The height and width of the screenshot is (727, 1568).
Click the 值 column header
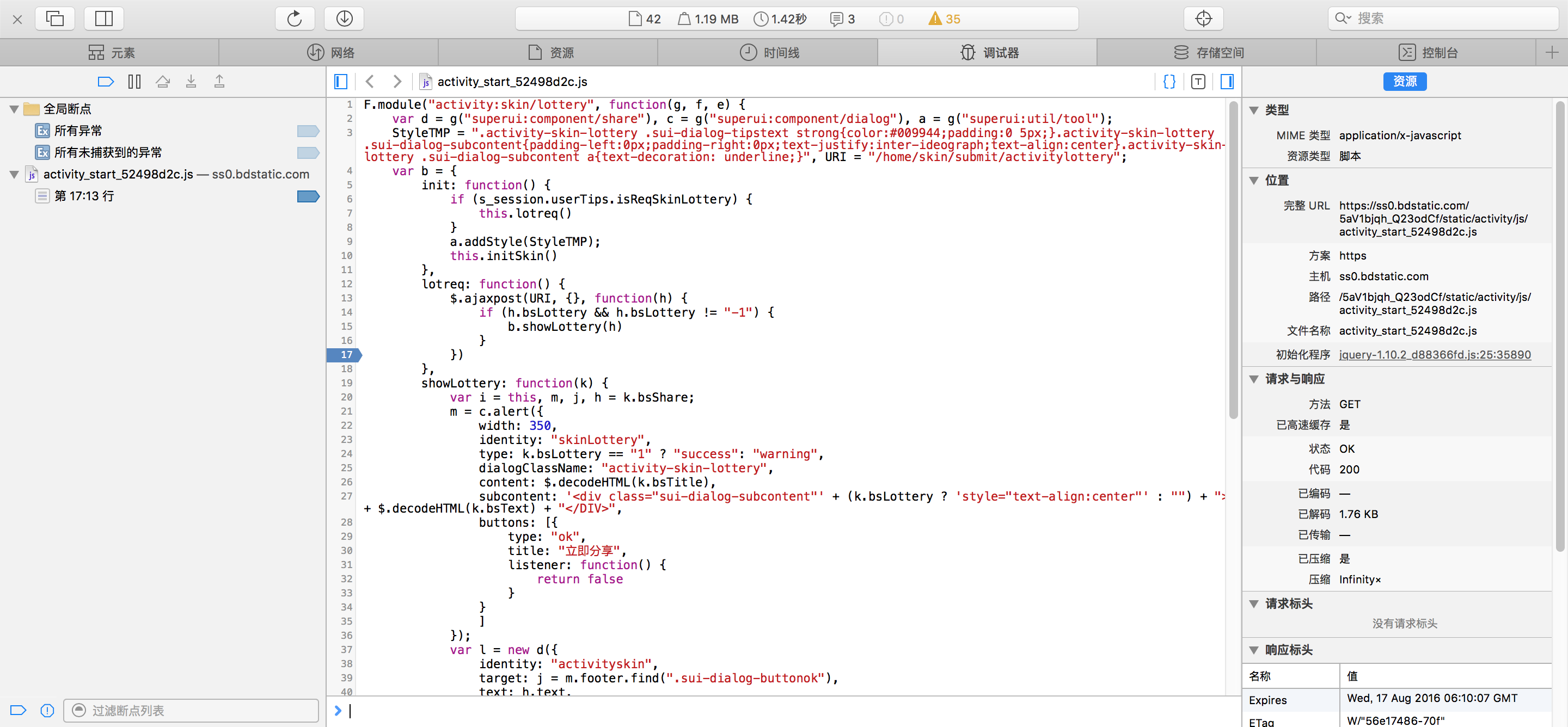pos(1445,676)
